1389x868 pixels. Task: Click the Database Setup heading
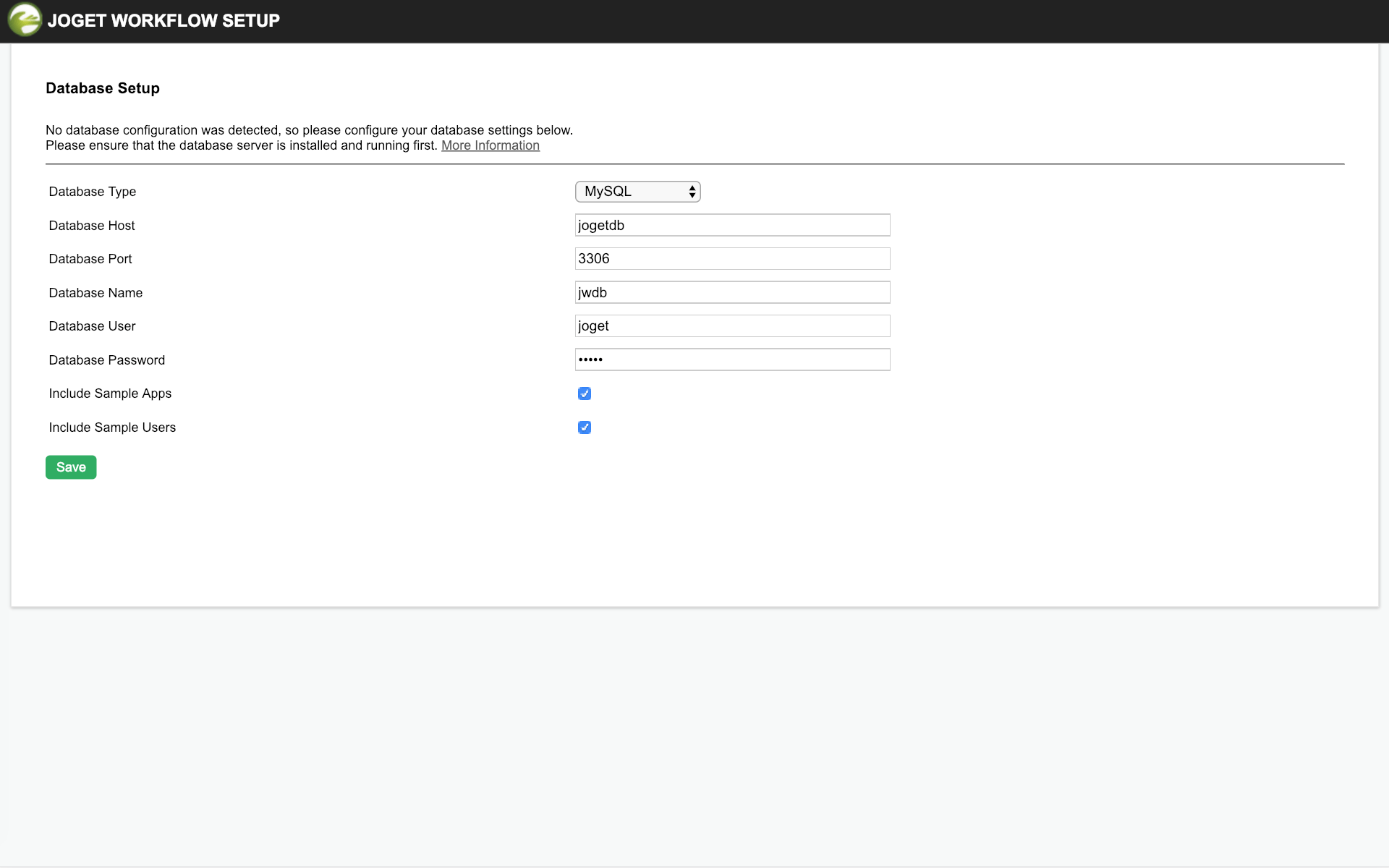[102, 88]
